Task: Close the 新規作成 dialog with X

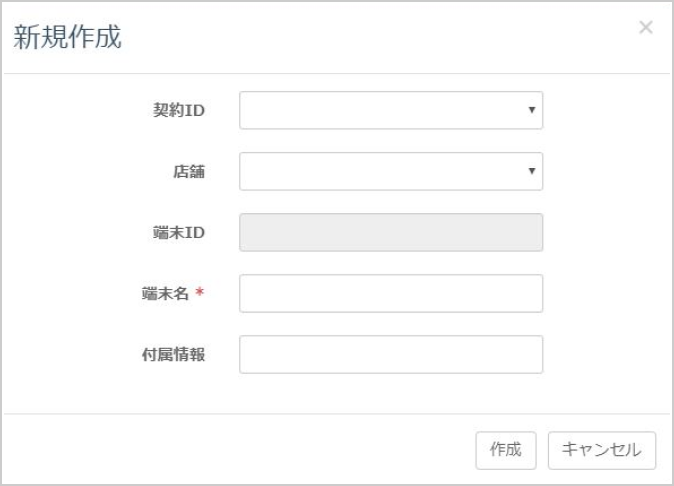Action: pos(645,28)
